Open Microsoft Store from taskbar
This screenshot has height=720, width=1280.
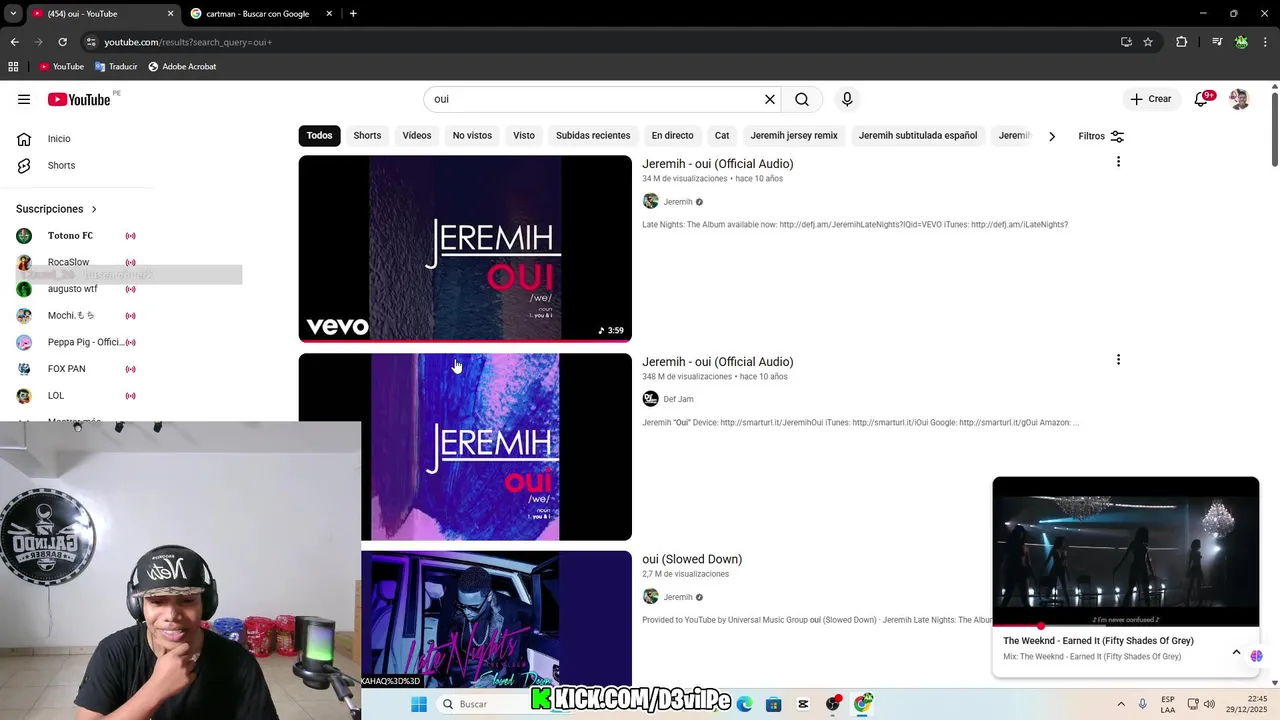(x=774, y=704)
